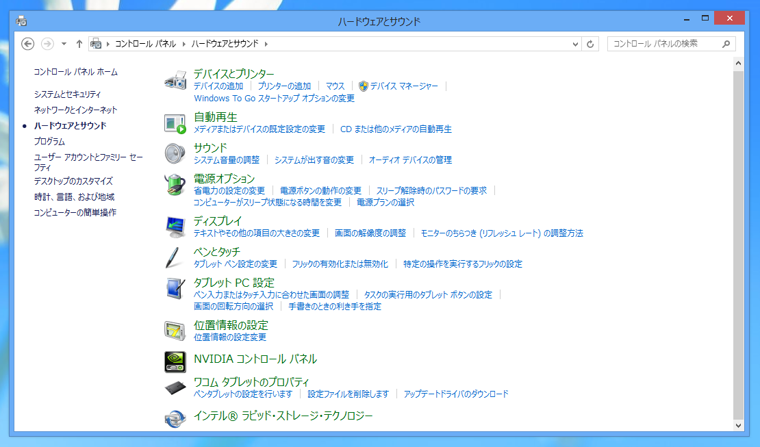Image resolution: width=760 pixels, height=447 pixels.
Task: Open 時計、言語、および地域 in the sidebar
Action: click(74, 197)
